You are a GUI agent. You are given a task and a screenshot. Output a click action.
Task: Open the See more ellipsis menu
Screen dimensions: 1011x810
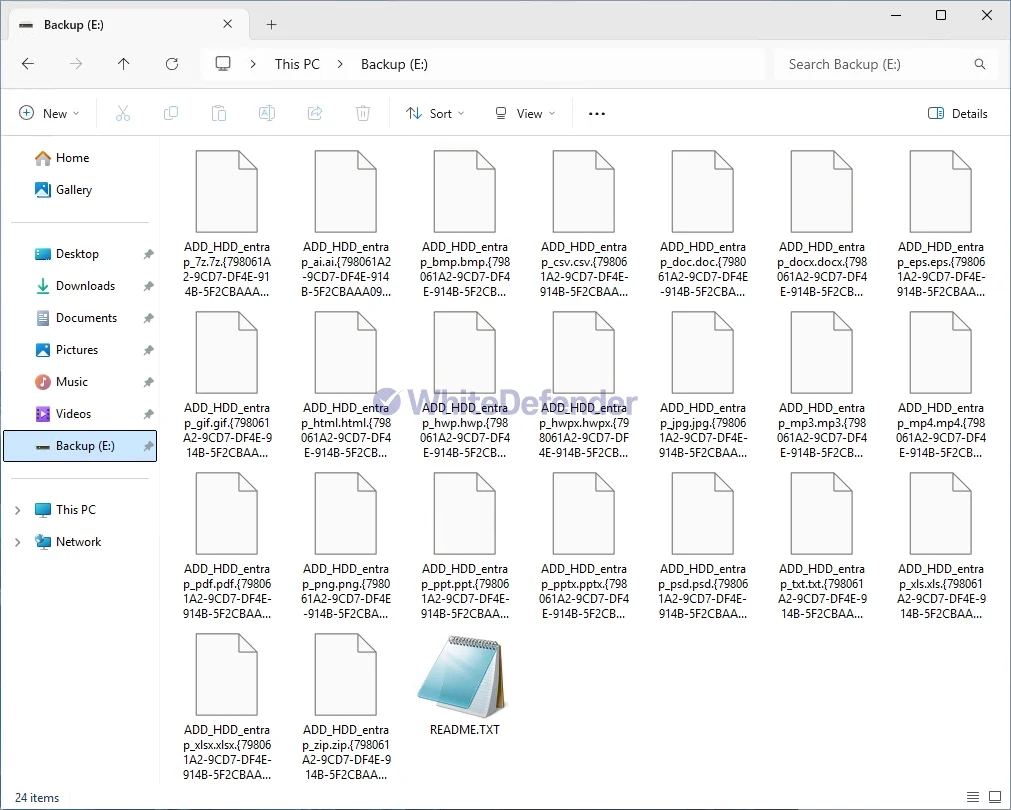click(x=597, y=114)
